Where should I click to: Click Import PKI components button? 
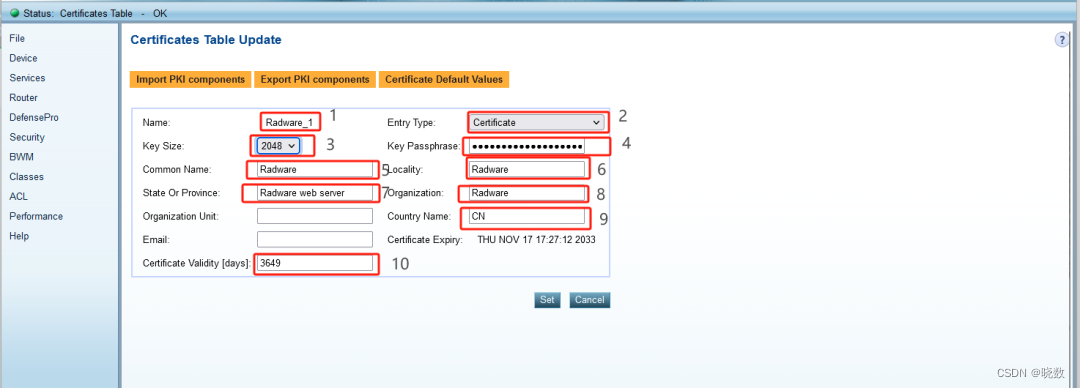(x=191, y=79)
